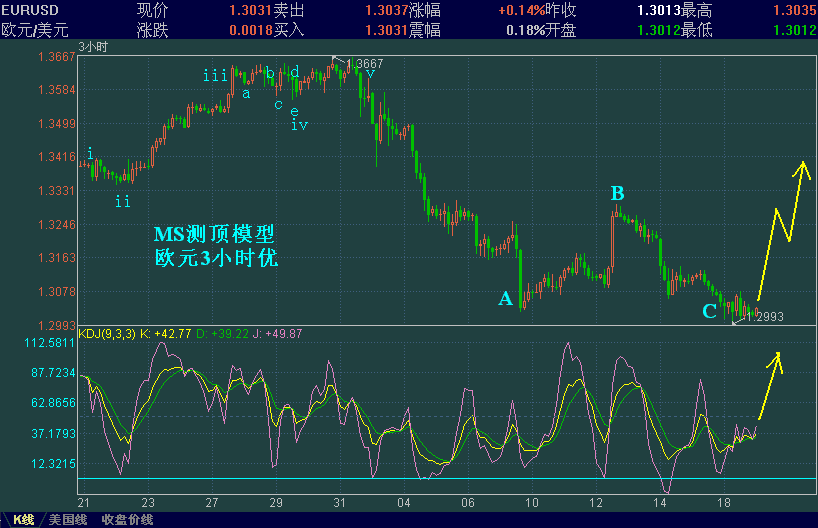Click the J: +49.87 indicator value
Image resolution: width=818 pixels, height=528 pixels.
(x=278, y=333)
